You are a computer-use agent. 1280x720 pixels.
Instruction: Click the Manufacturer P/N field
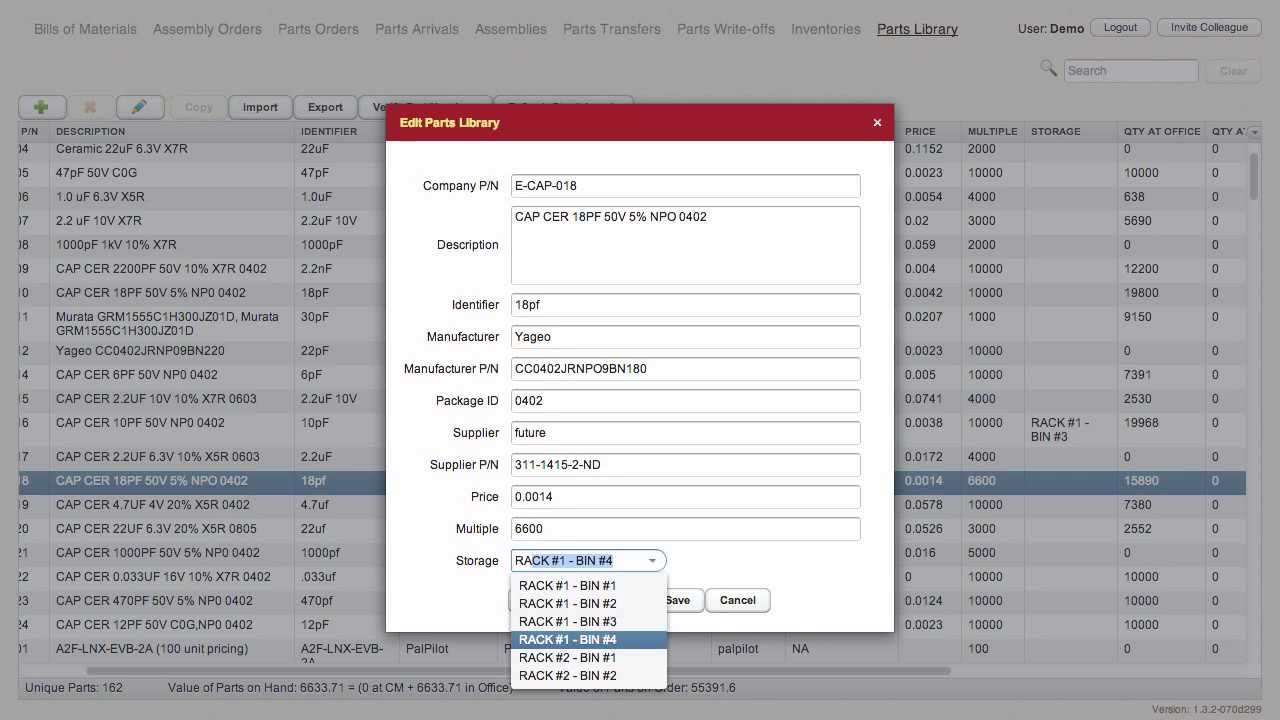tap(685, 369)
